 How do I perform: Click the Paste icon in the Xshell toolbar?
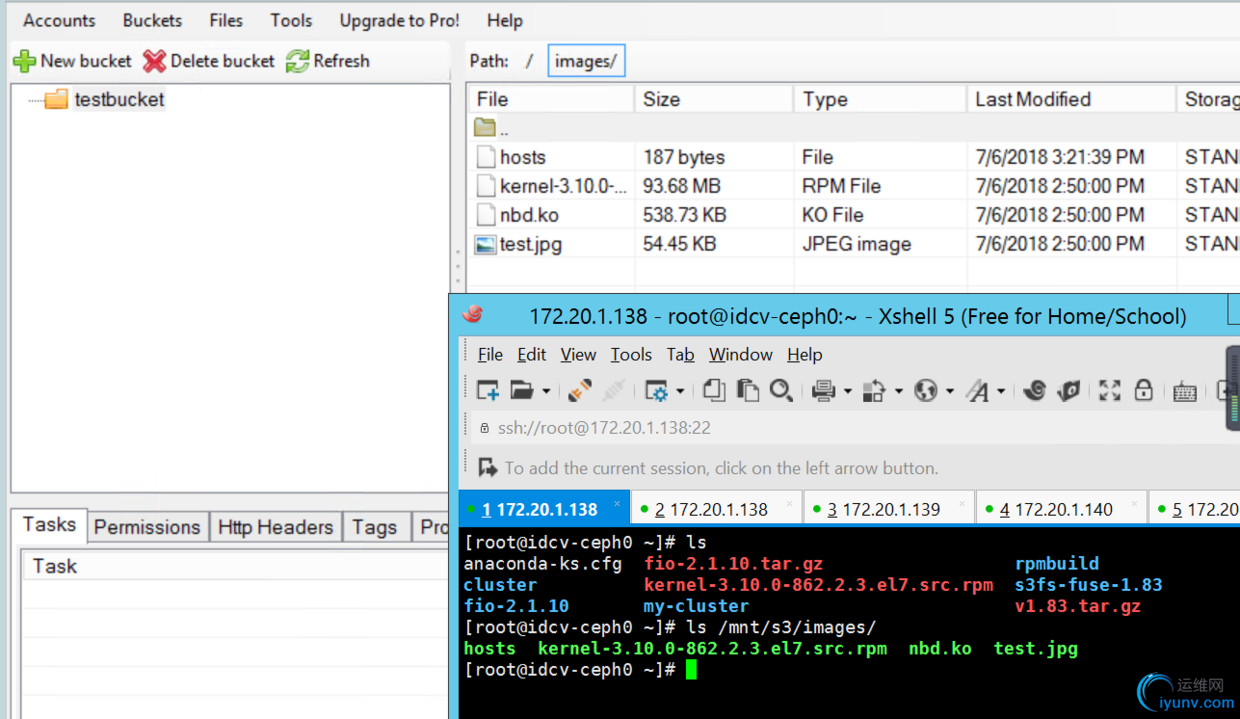(748, 391)
